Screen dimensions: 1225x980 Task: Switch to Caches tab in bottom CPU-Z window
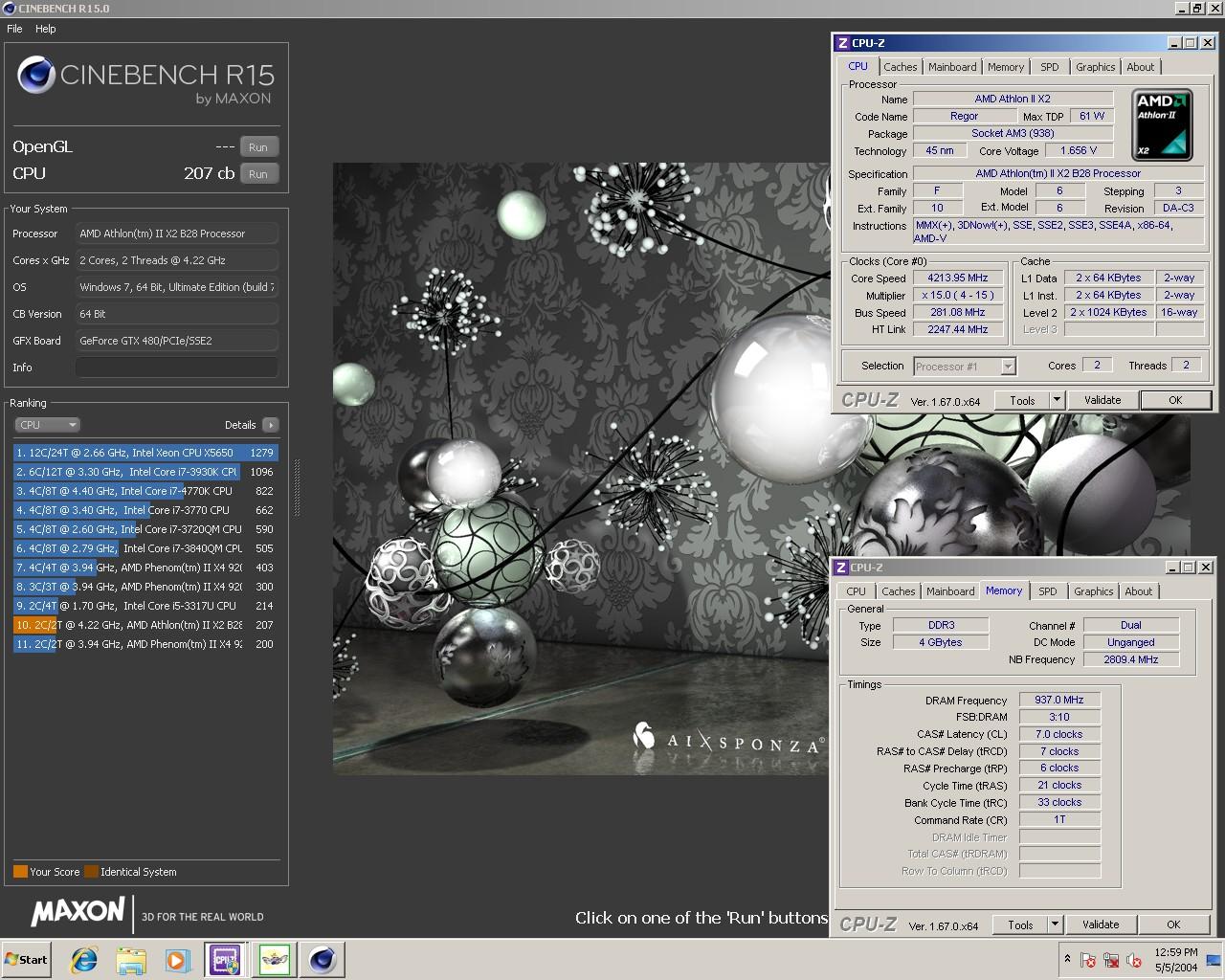[x=899, y=591]
